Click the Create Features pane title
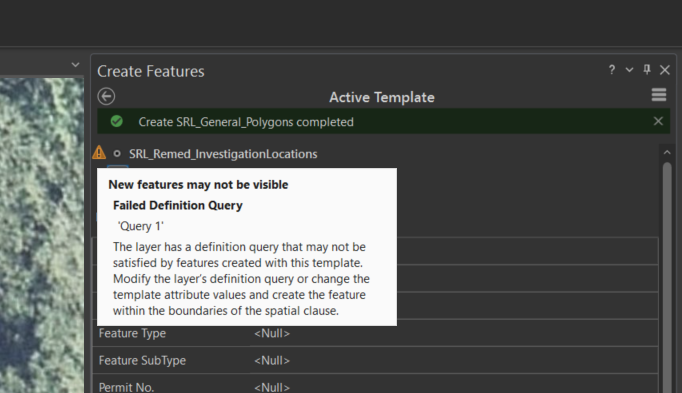The width and height of the screenshot is (682, 393). point(150,71)
